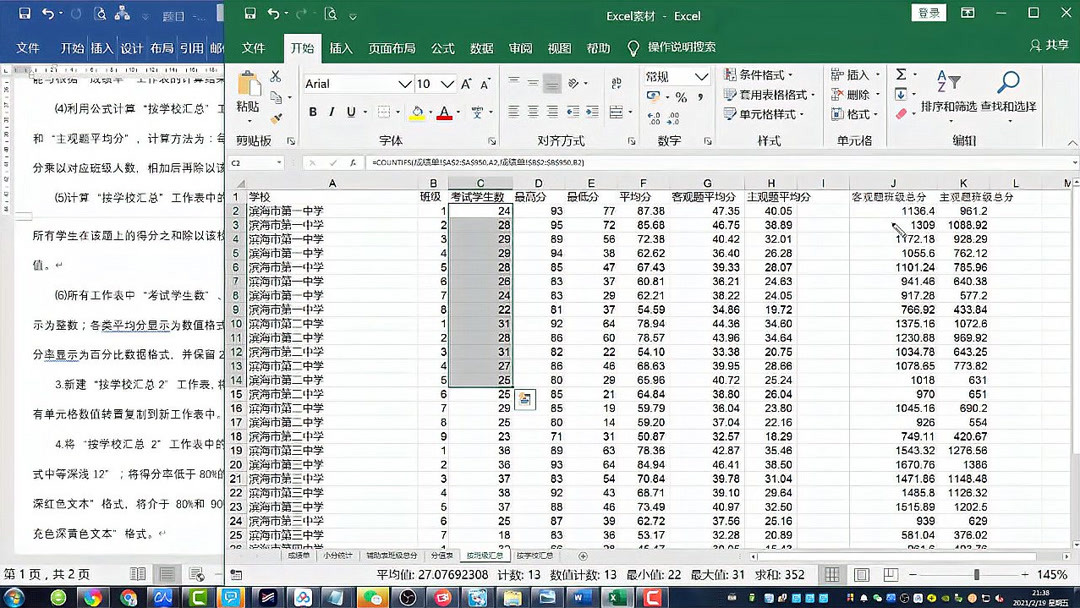
Task: Click the 排序和筛选 sort icon
Action: point(948,80)
